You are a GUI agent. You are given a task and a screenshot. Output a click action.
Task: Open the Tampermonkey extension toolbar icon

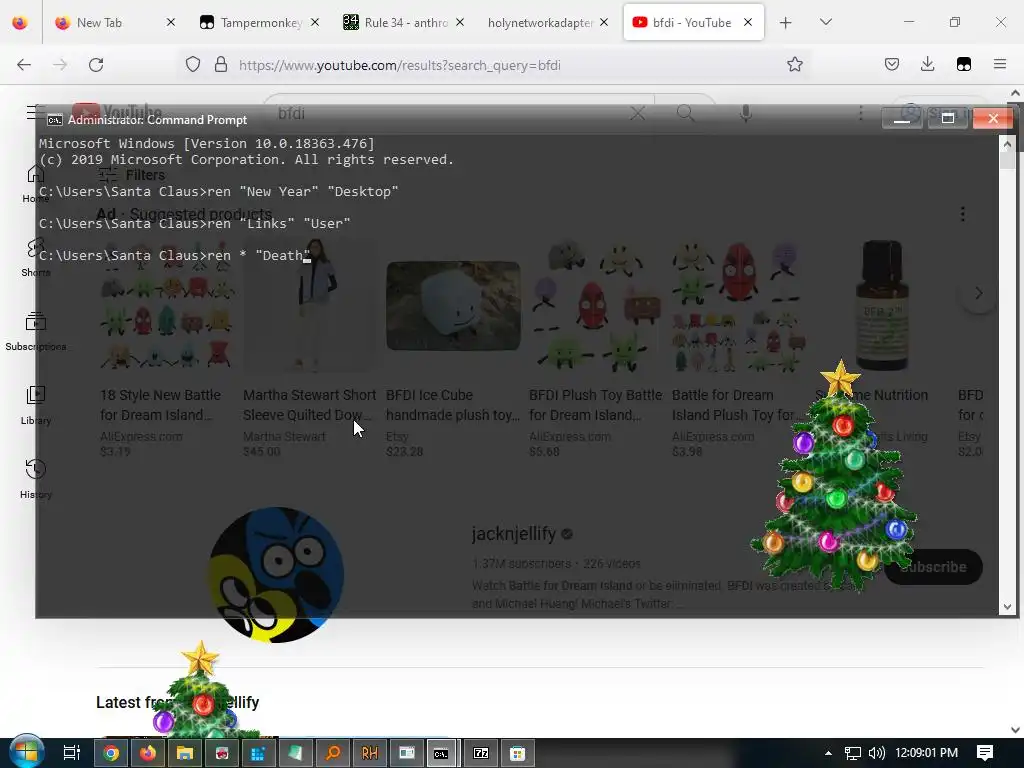[x=964, y=65]
